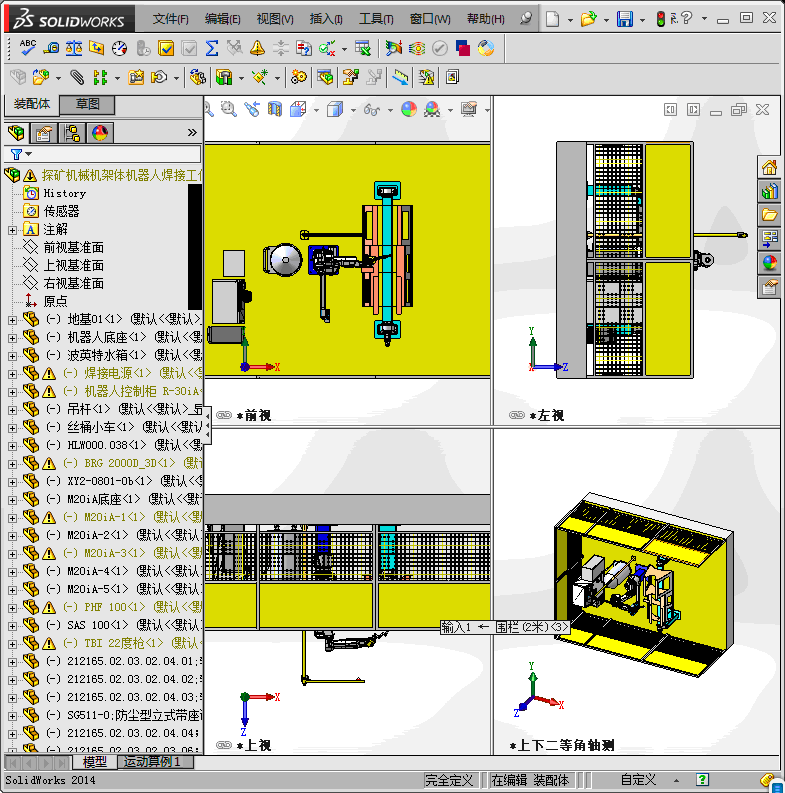This screenshot has width=785, height=793.
Task: Expand the 焊接电源<1> component
Action: click(13, 374)
